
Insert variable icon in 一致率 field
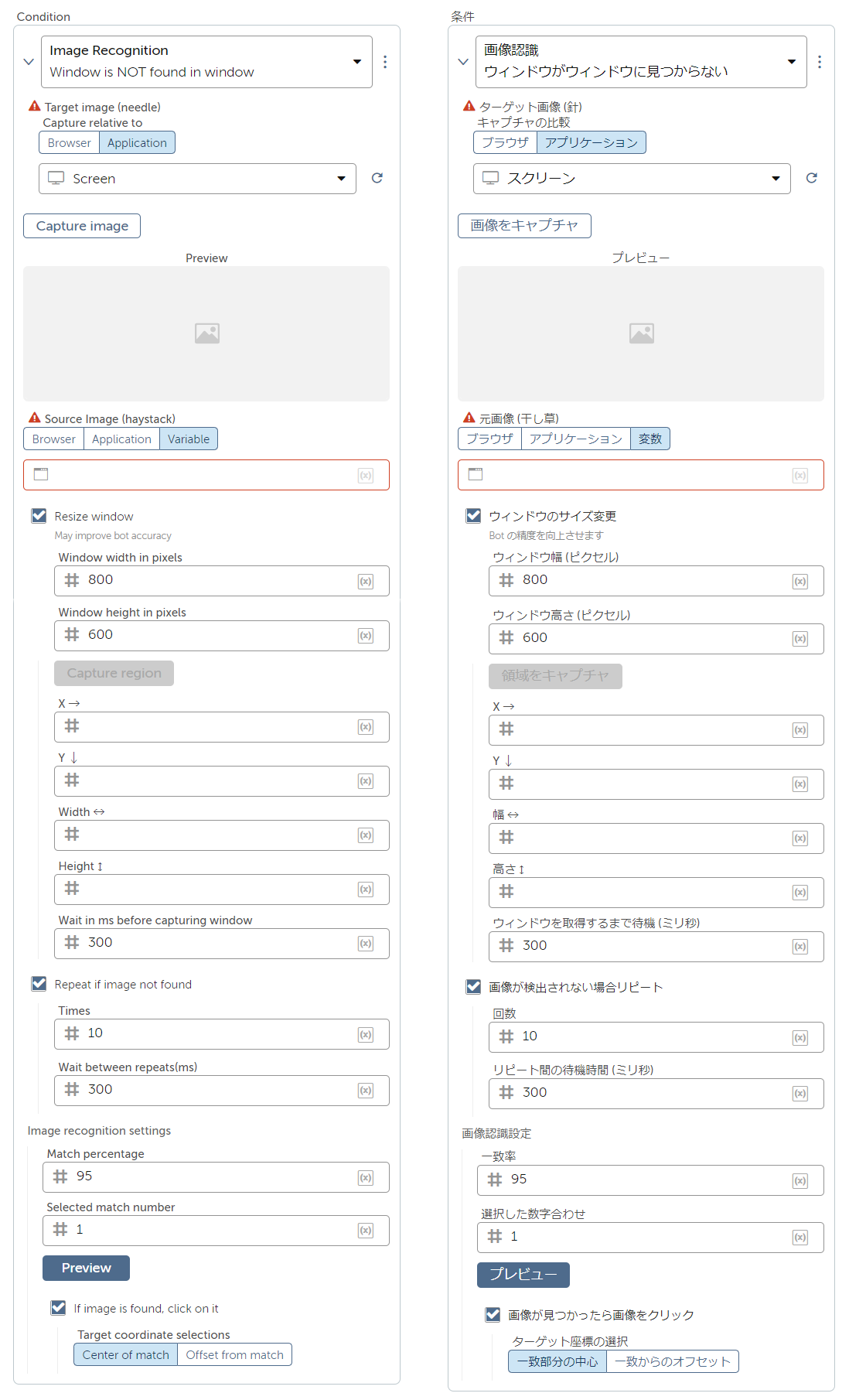click(800, 1180)
